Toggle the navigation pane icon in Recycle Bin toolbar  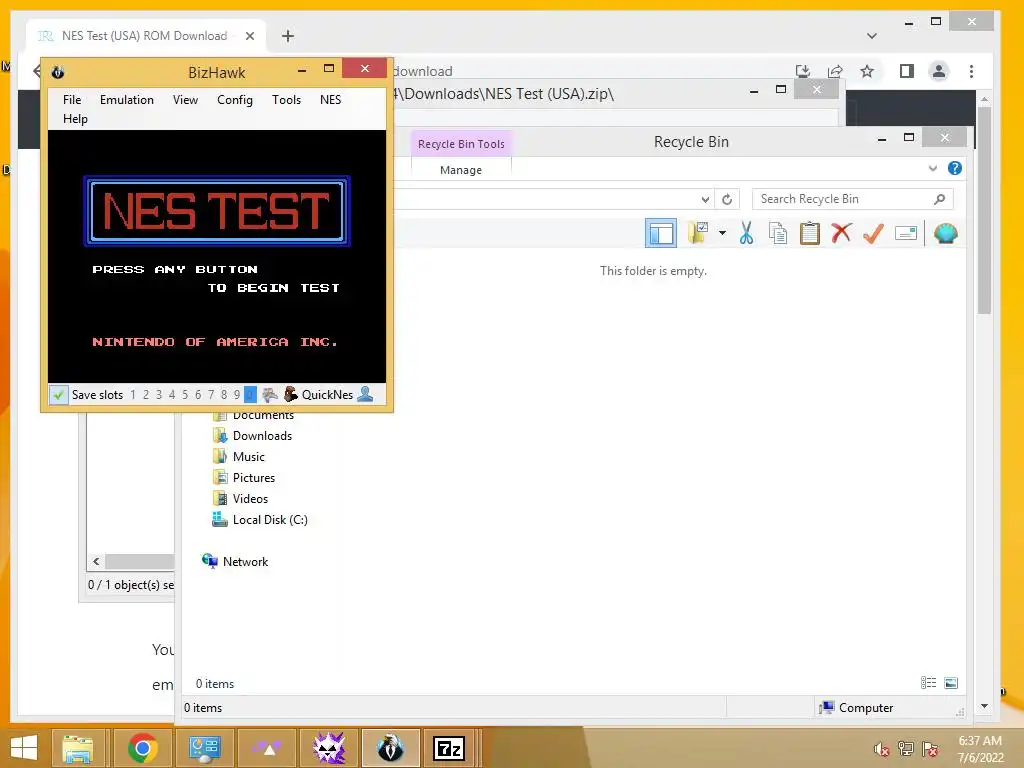[x=661, y=233]
